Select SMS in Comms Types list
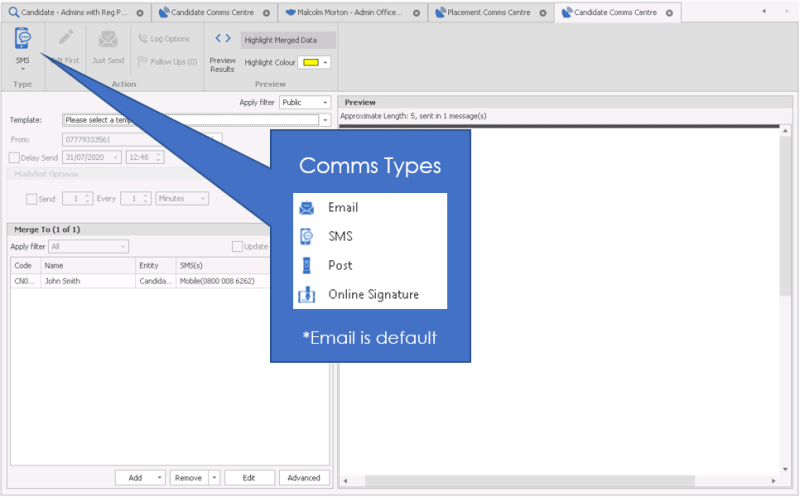This screenshot has height=497, width=800. [x=340, y=237]
